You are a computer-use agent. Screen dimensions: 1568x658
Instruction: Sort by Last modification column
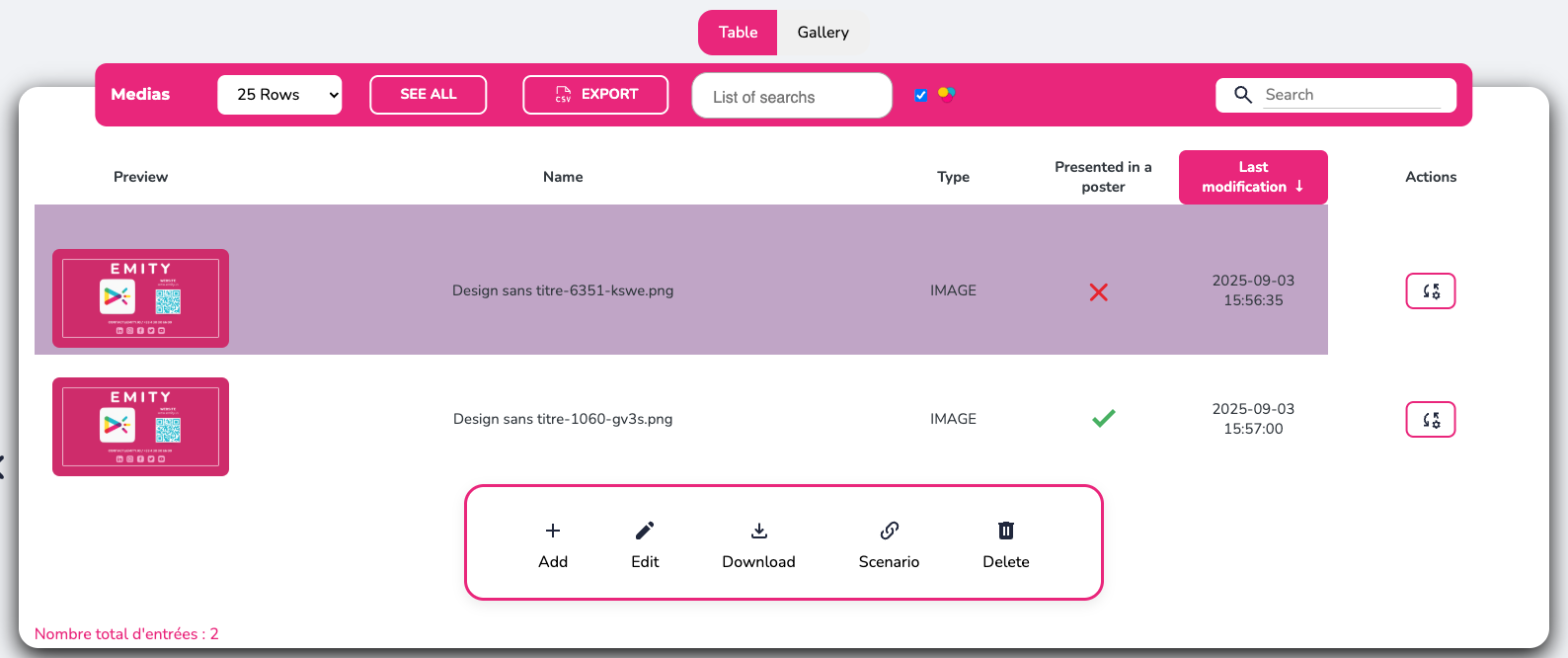[x=1252, y=177]
